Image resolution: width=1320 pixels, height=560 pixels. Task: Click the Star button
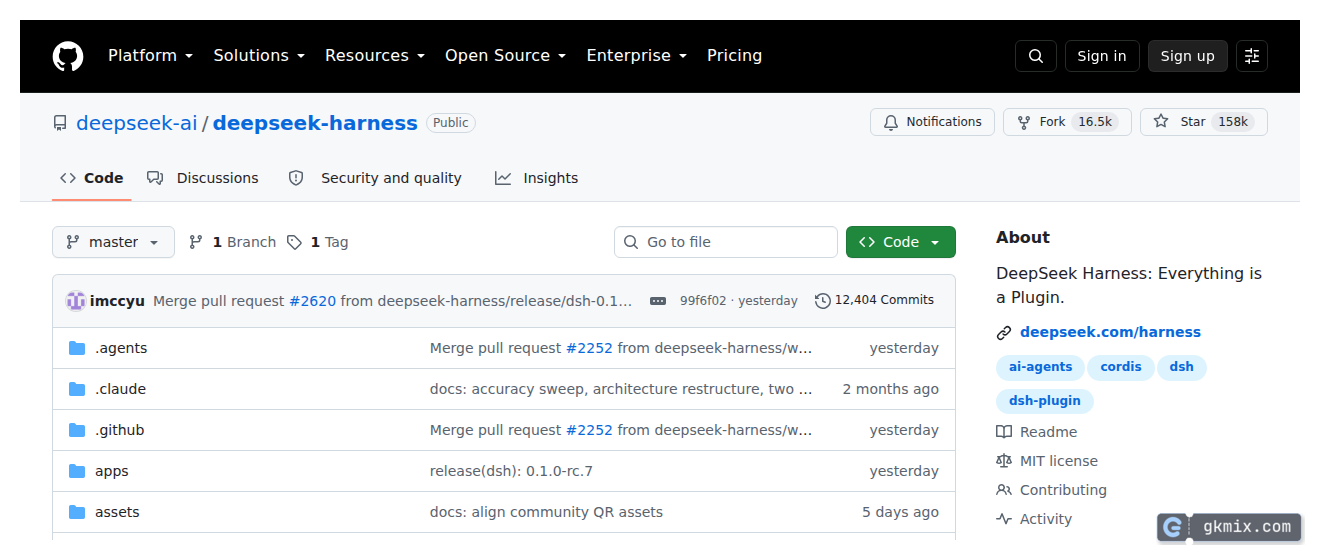tap(1204, 122)
